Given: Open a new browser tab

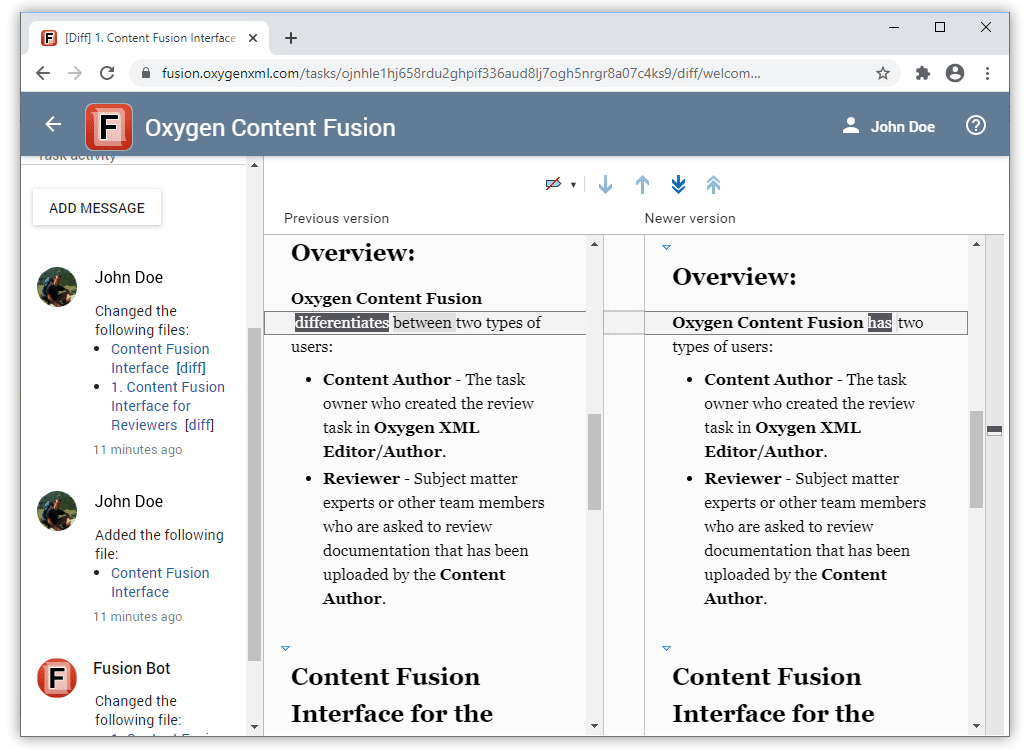Looking at the screenshot, I should click(291, 38).
